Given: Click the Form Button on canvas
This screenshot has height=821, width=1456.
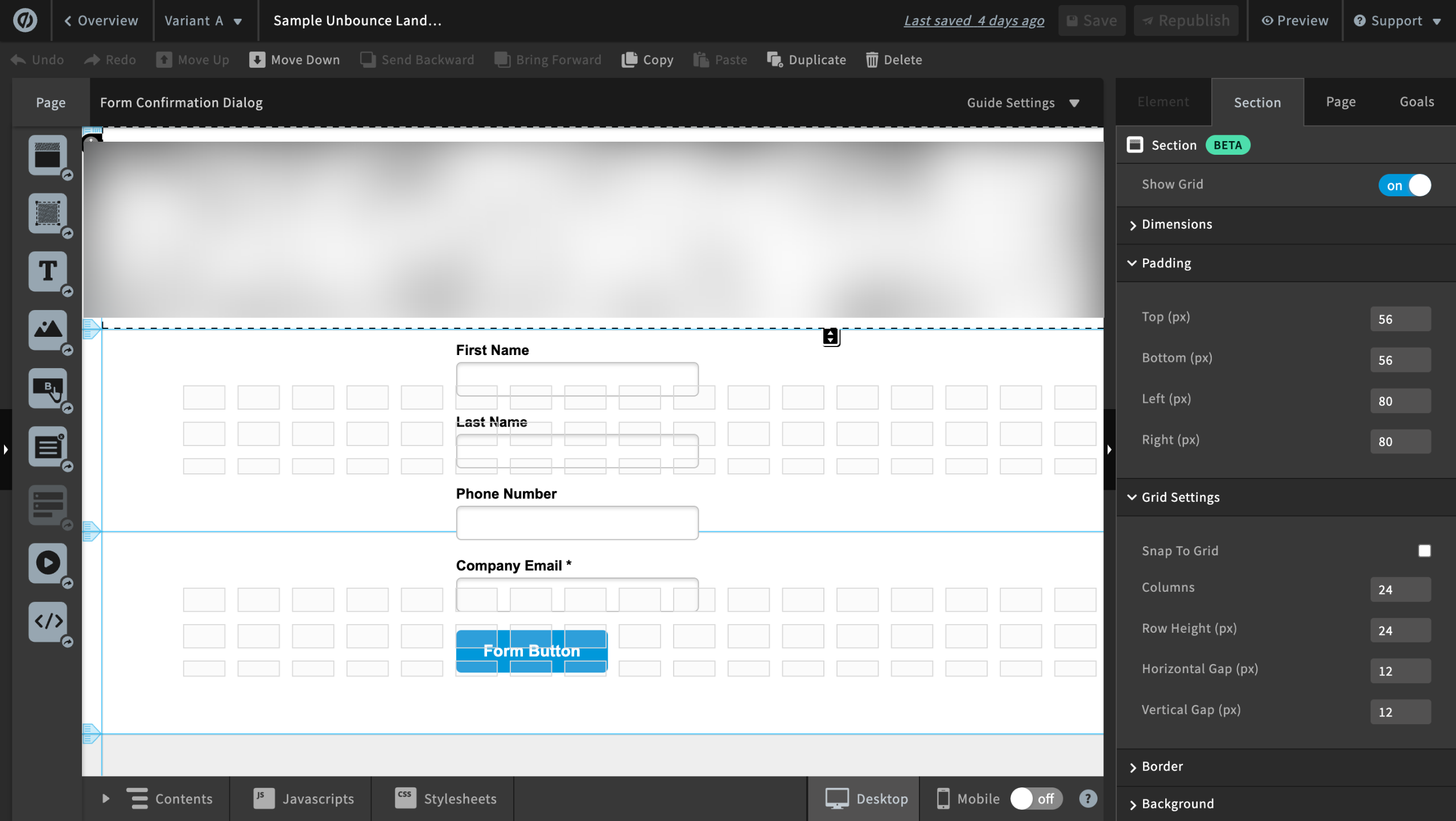Looking at the screenshot, I should tap(531, 651).
